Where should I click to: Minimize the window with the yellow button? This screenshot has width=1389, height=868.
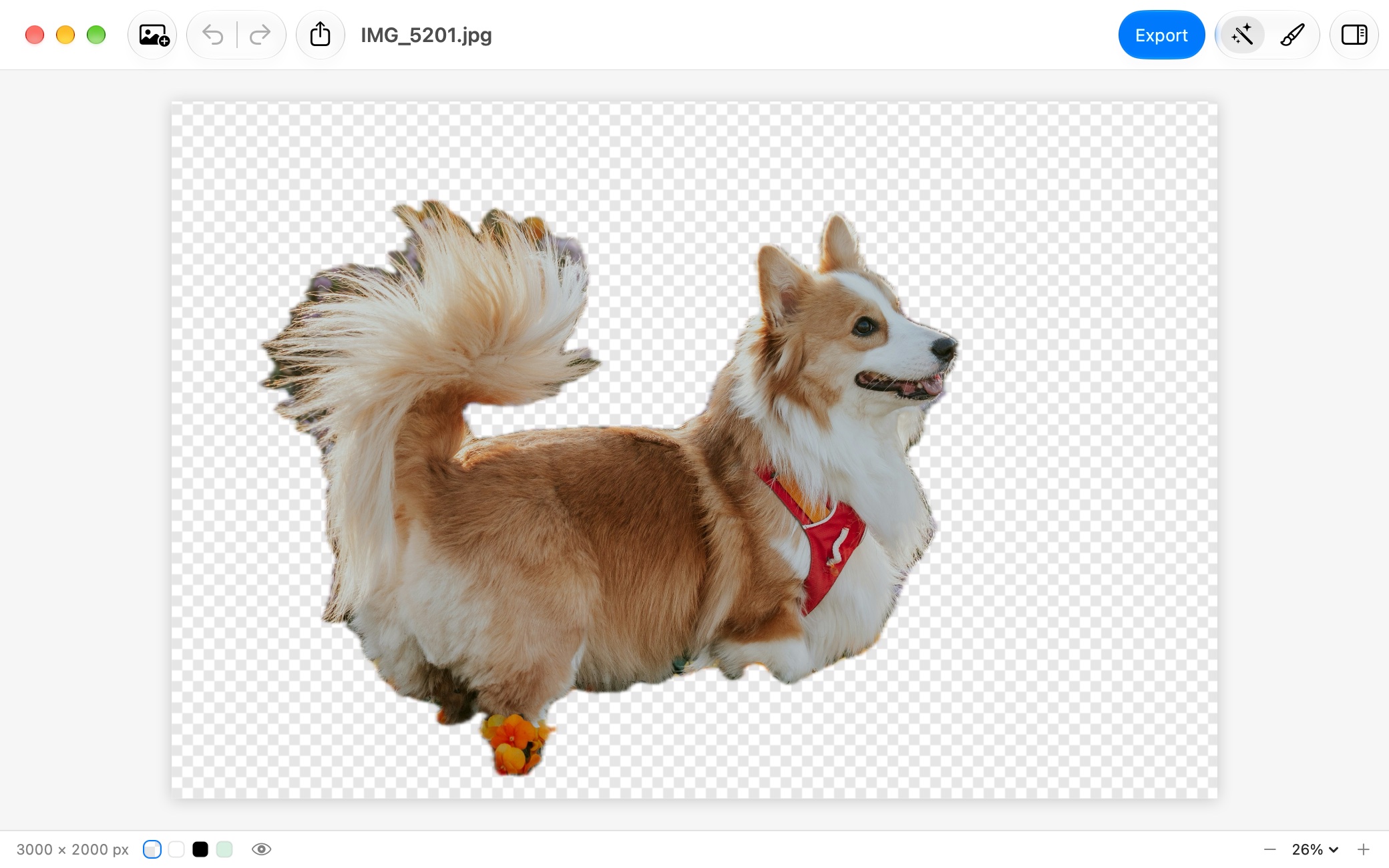click(65, 35)
